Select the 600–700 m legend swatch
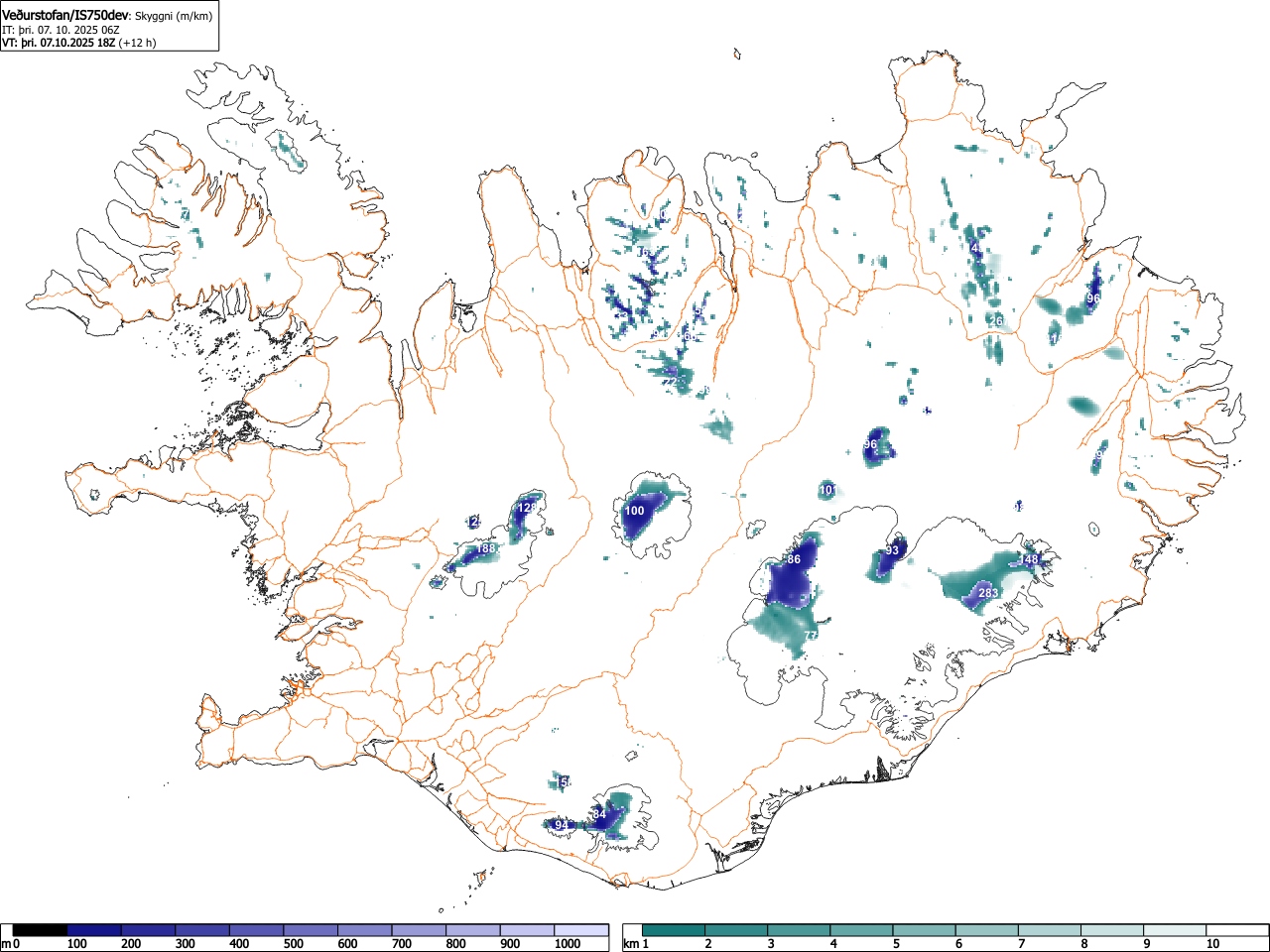The image size is (1270, 952). pos(365,930)
